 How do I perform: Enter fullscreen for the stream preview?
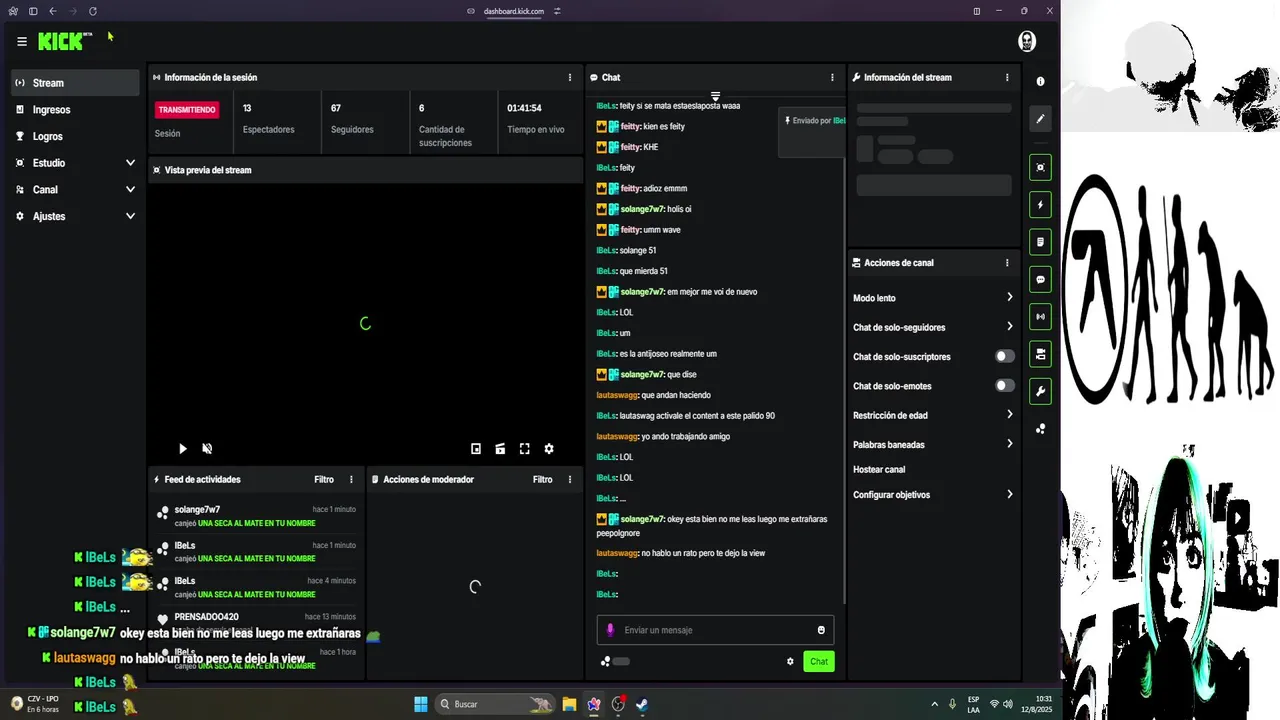pos(524,449)
